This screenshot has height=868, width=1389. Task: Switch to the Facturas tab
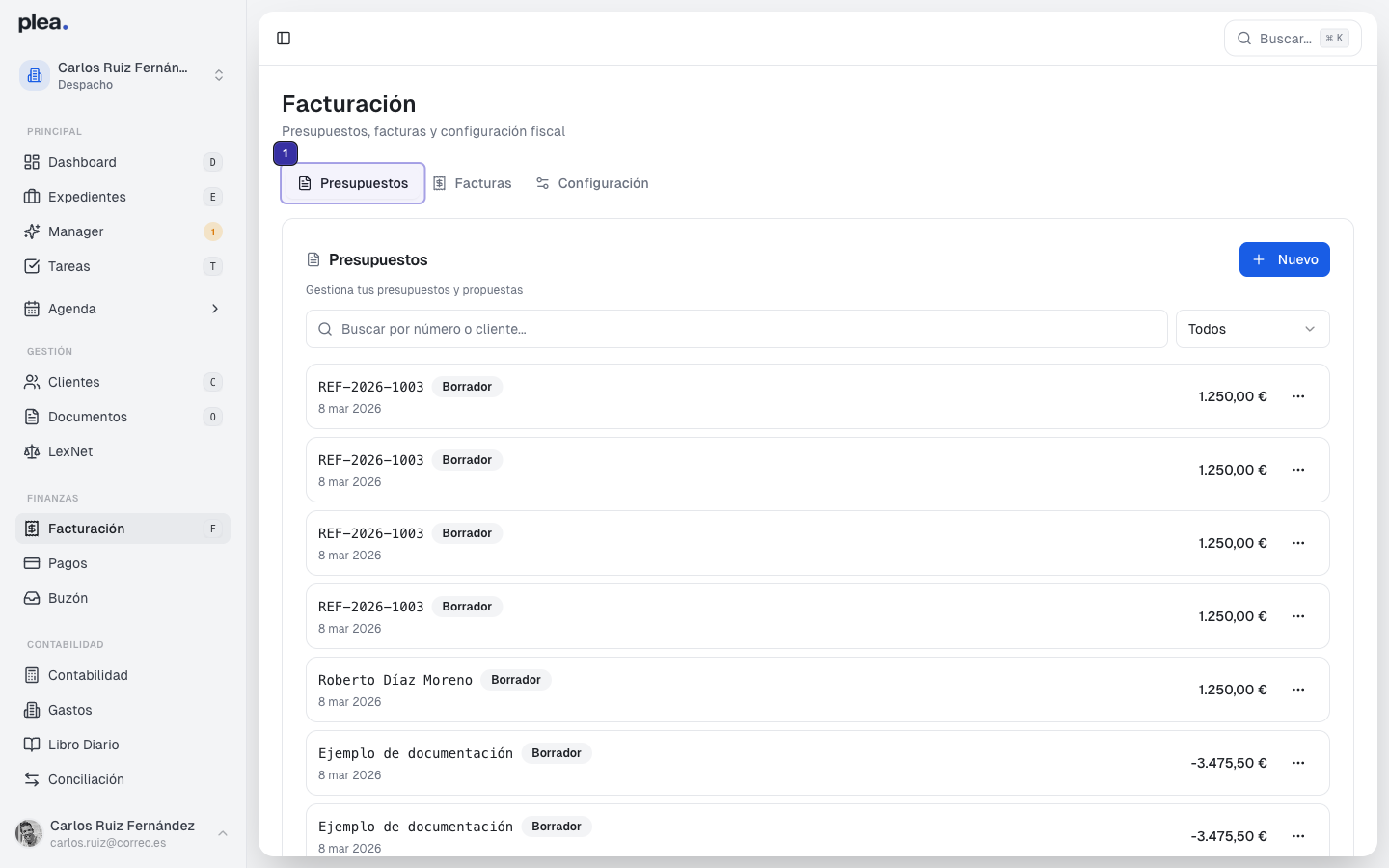pos(473,183)
